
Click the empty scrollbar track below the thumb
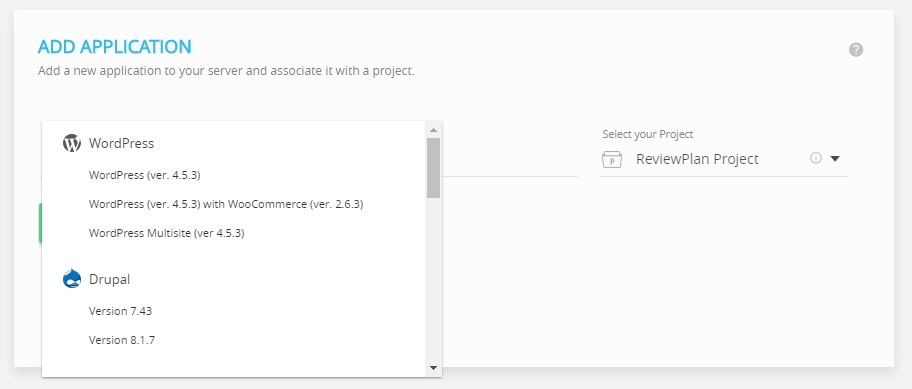tap(433, 279)
